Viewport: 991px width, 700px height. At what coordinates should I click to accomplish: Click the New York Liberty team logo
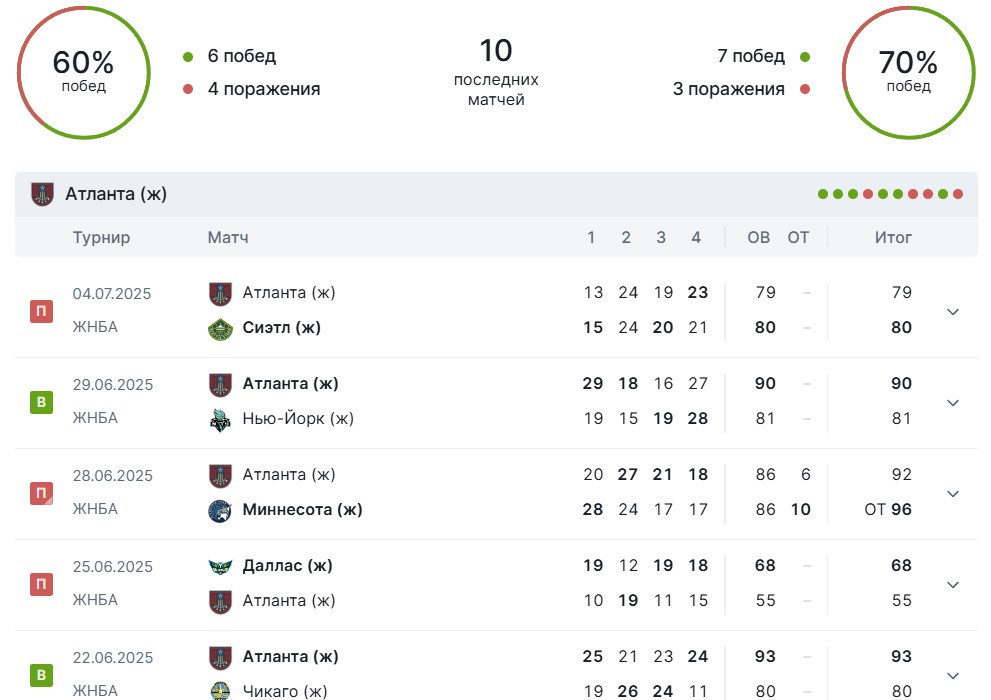(220, 419)
